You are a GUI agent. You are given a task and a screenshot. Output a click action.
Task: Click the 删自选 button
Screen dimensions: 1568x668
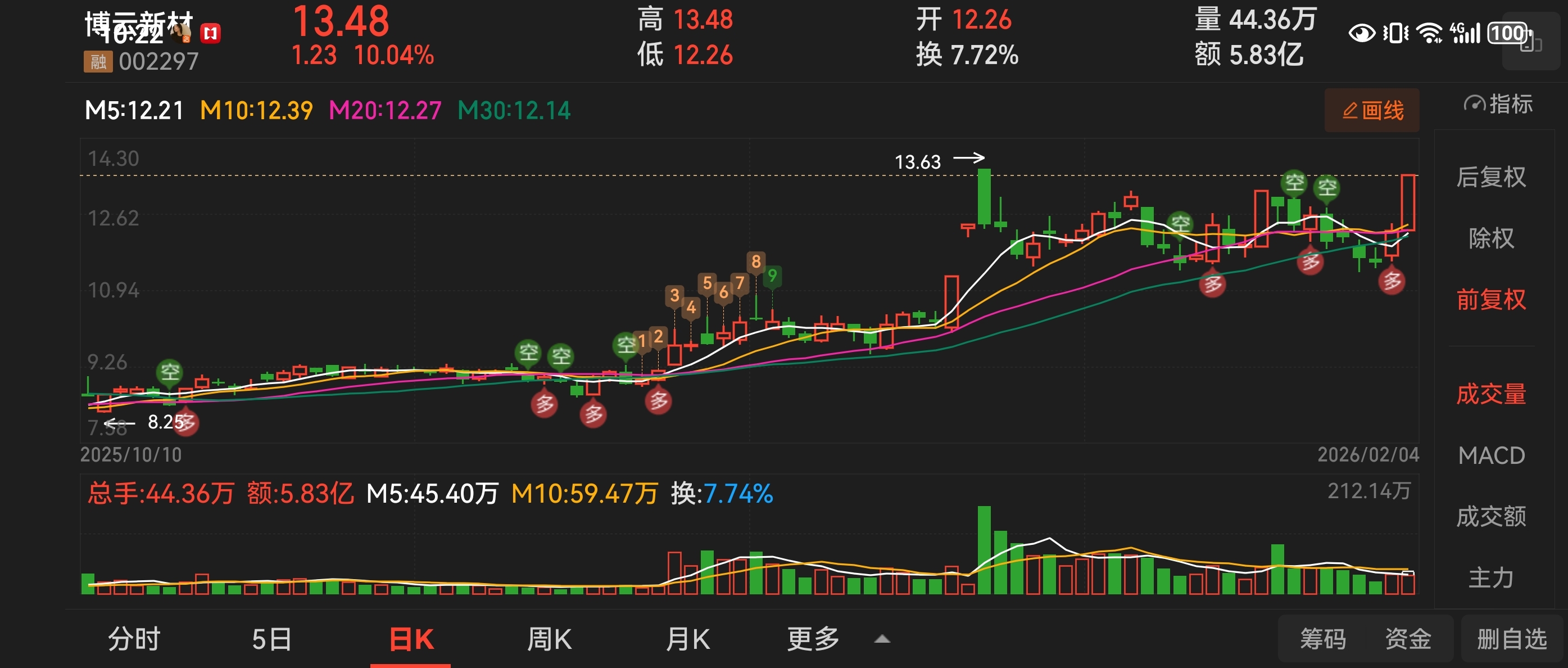click(1511, 639)
